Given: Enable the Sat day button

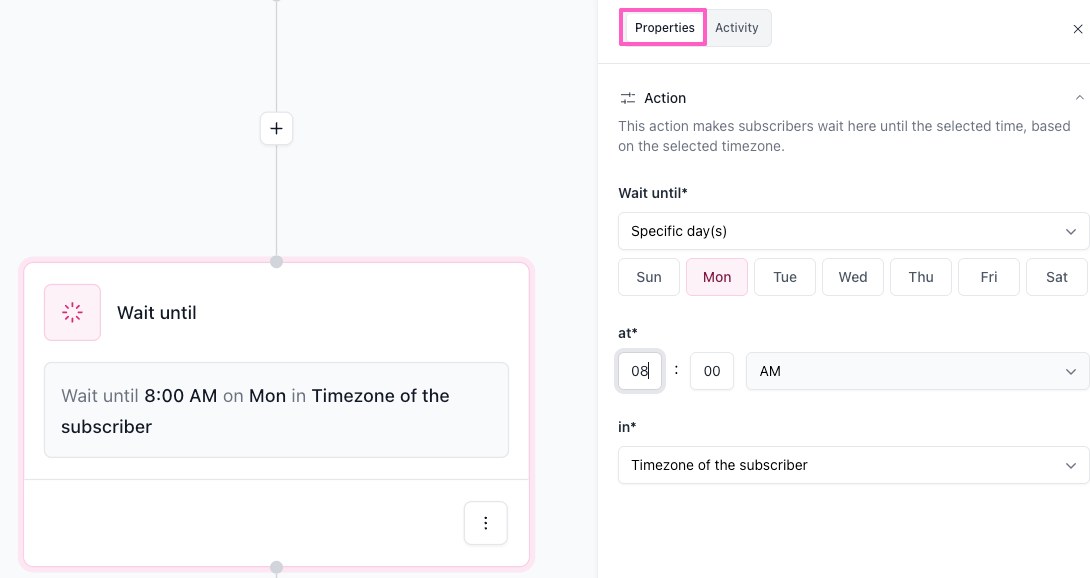Looking at the screenshot, I should pos(1057,277).
